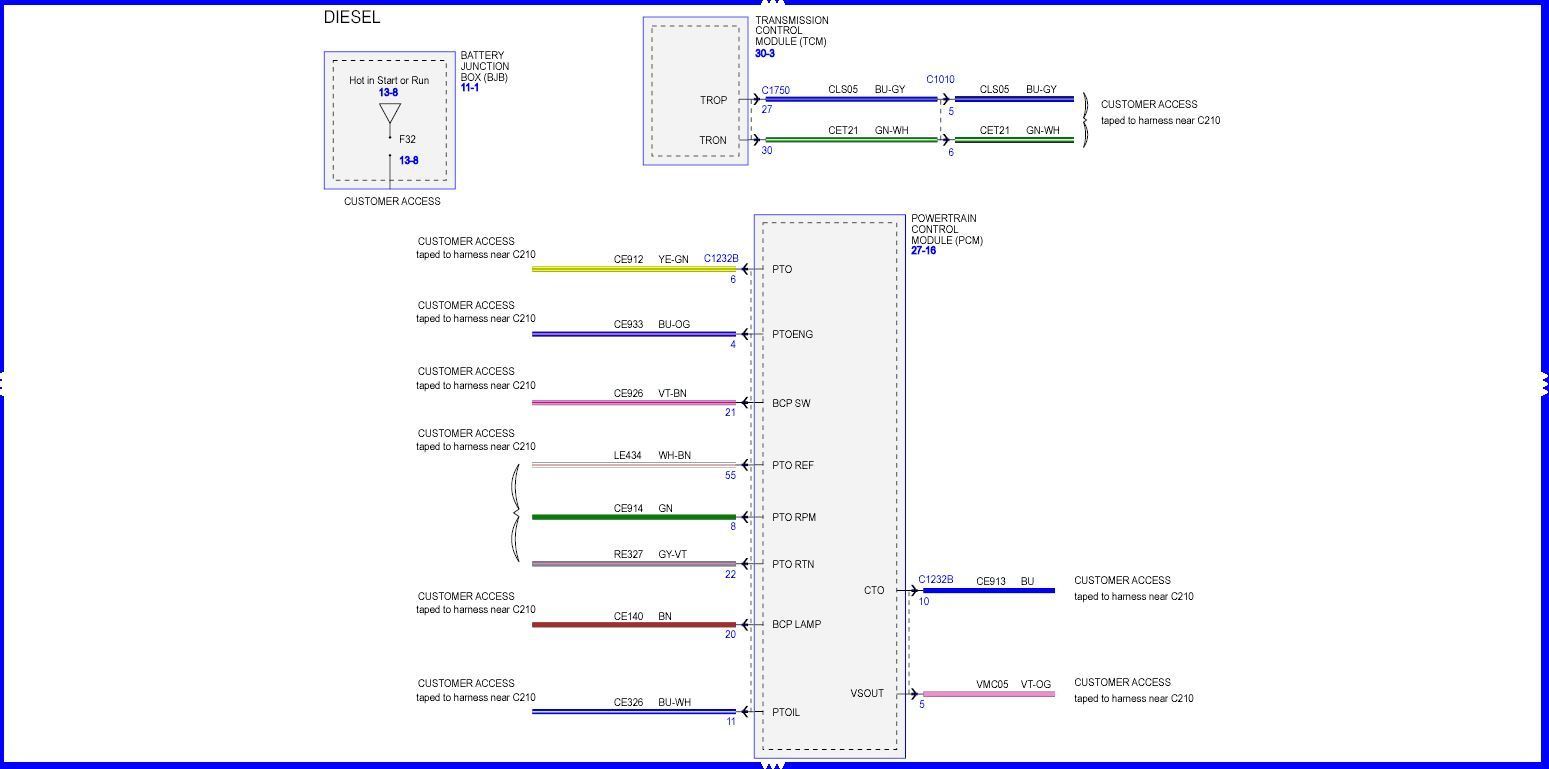Follow the 27-16 Powertrain Control Module link
The width and height of the screenshot is (1549, 769).
(x=923, y=251)
